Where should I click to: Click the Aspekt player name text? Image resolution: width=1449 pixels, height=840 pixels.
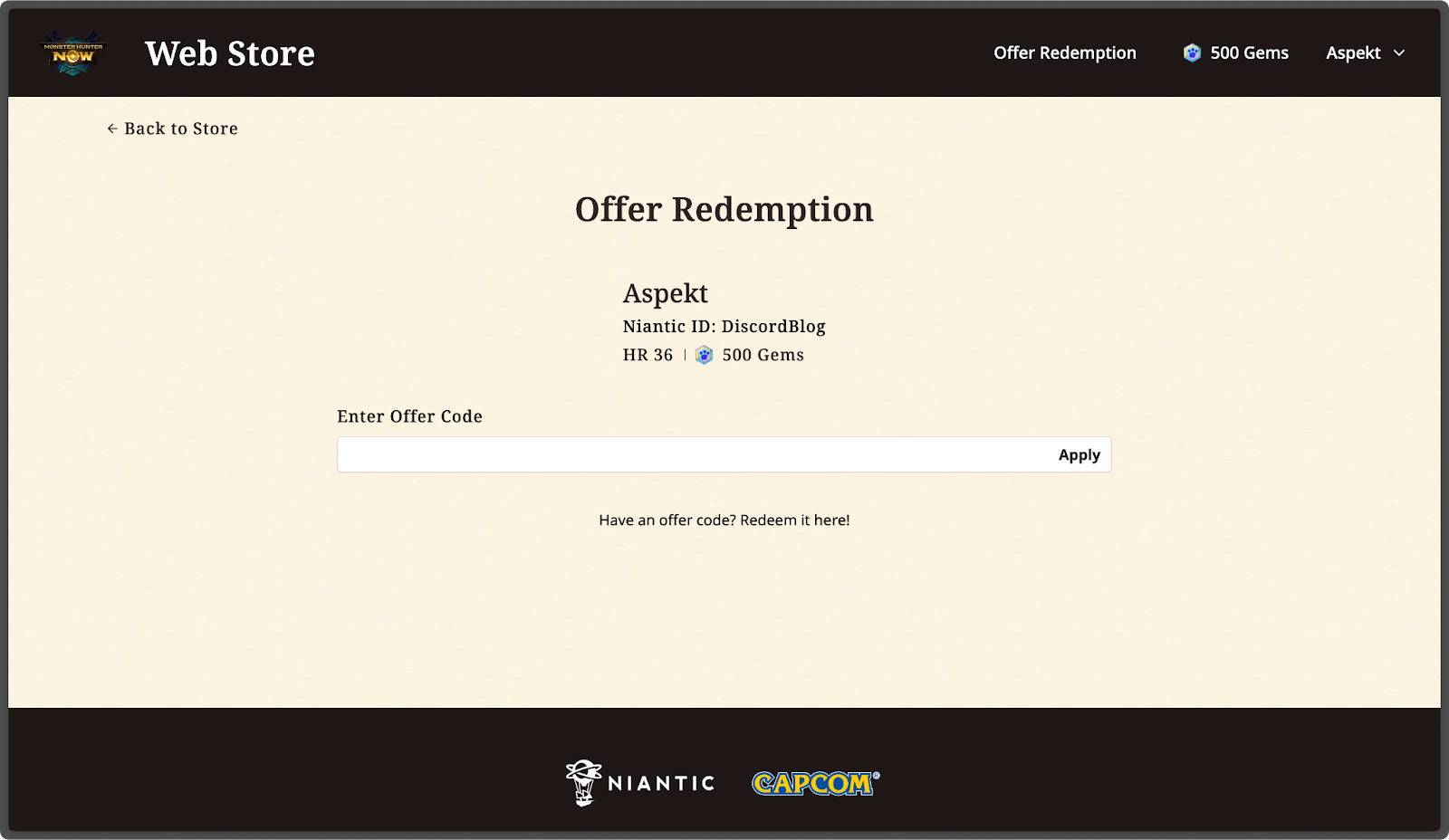[666, 293]
